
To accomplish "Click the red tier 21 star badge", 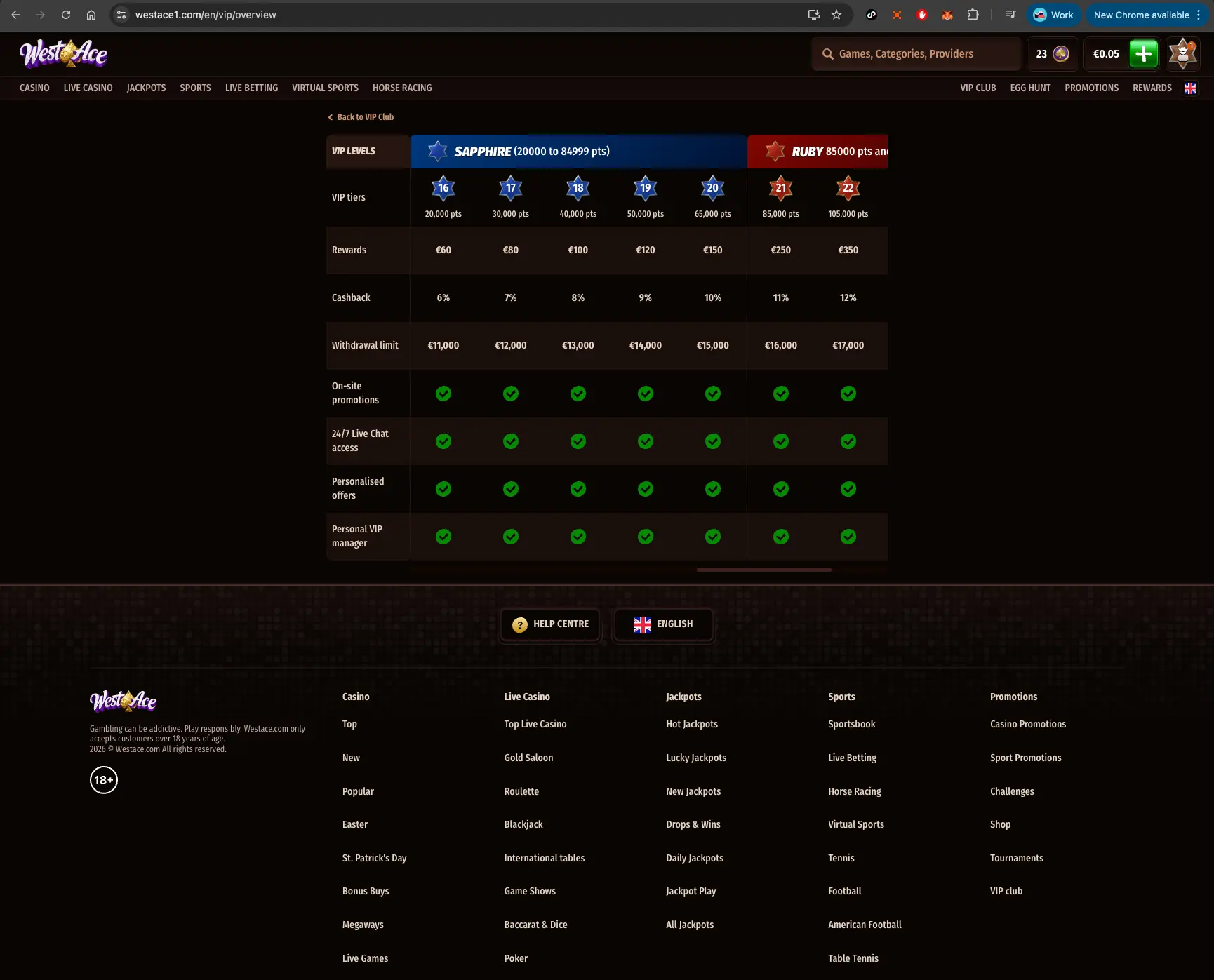I will pyautogui.click(x=781, y=188).
